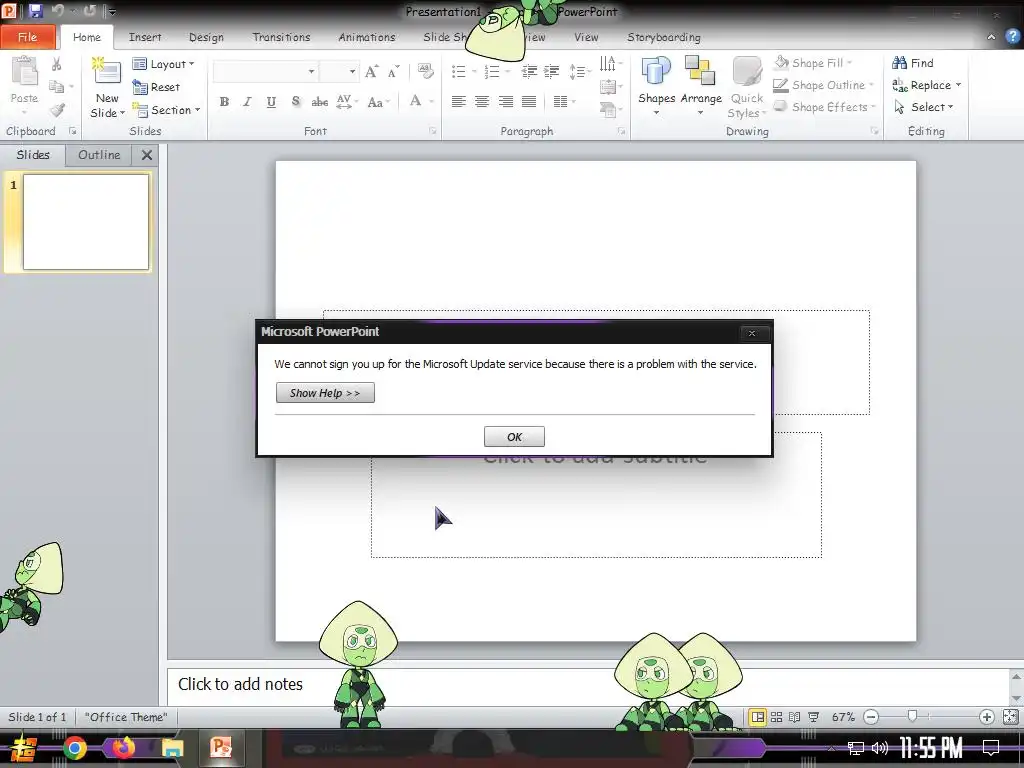
Task: Start Slide Show from status bar icon
Action: [813, 717]
